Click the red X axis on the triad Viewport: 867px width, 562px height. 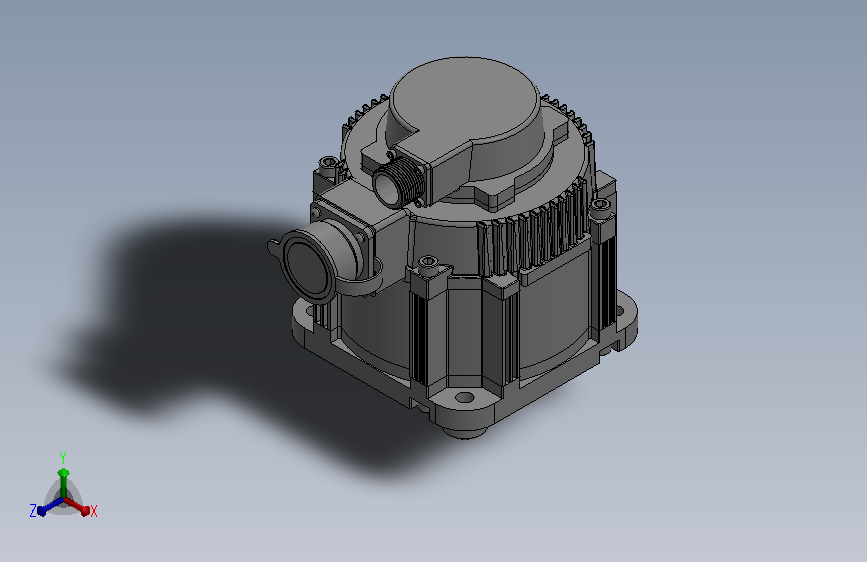click(77, 506)
